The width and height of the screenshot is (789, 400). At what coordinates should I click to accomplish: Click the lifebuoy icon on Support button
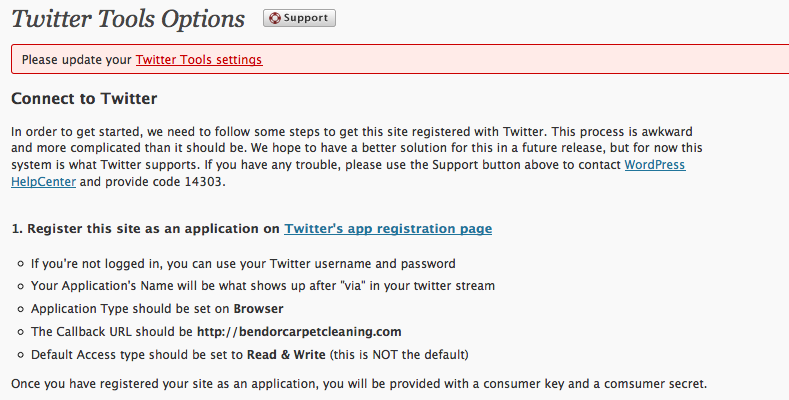coord(274,18)
